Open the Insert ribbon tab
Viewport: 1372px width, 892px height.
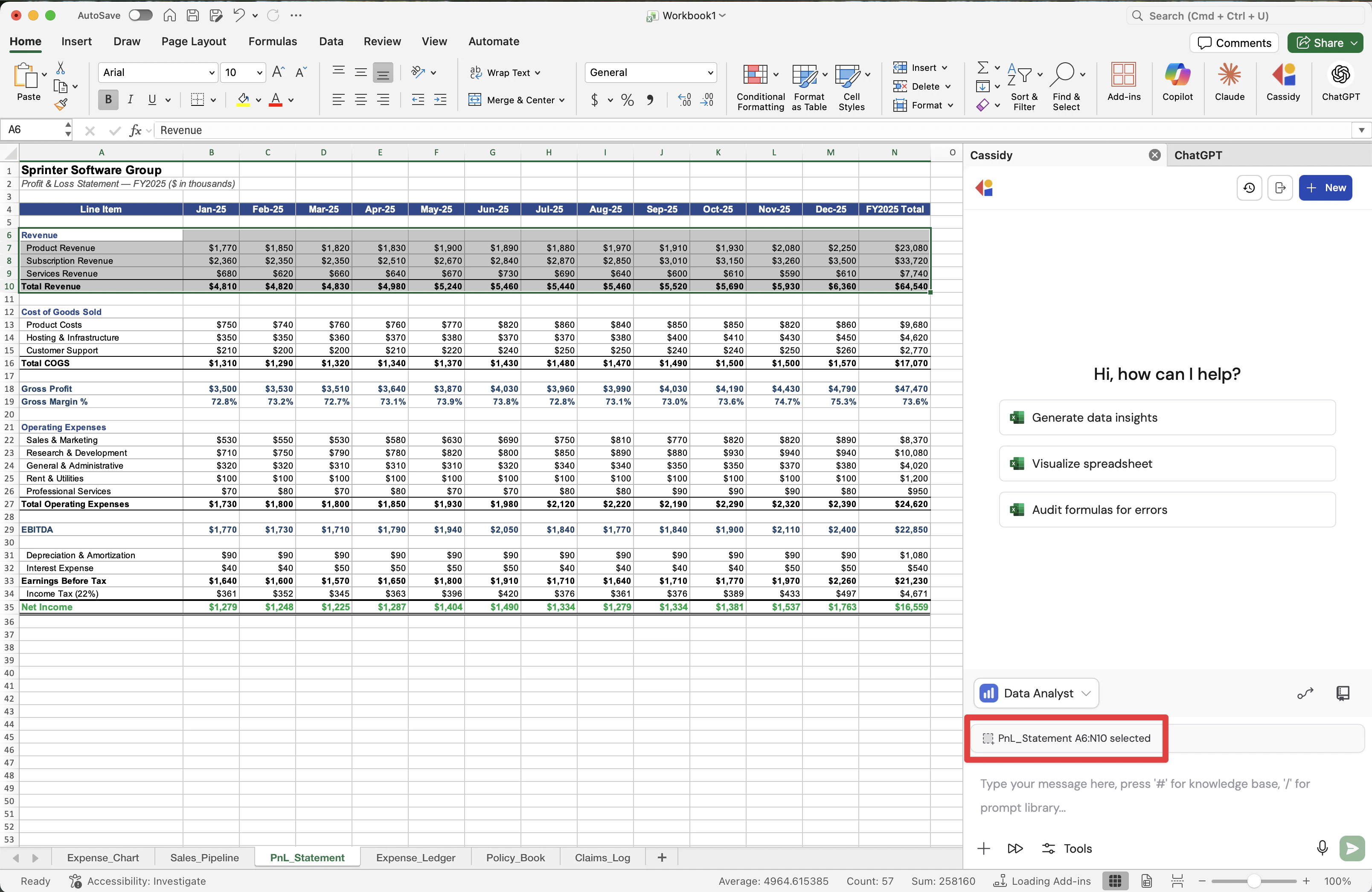click(x=76, y=41)
